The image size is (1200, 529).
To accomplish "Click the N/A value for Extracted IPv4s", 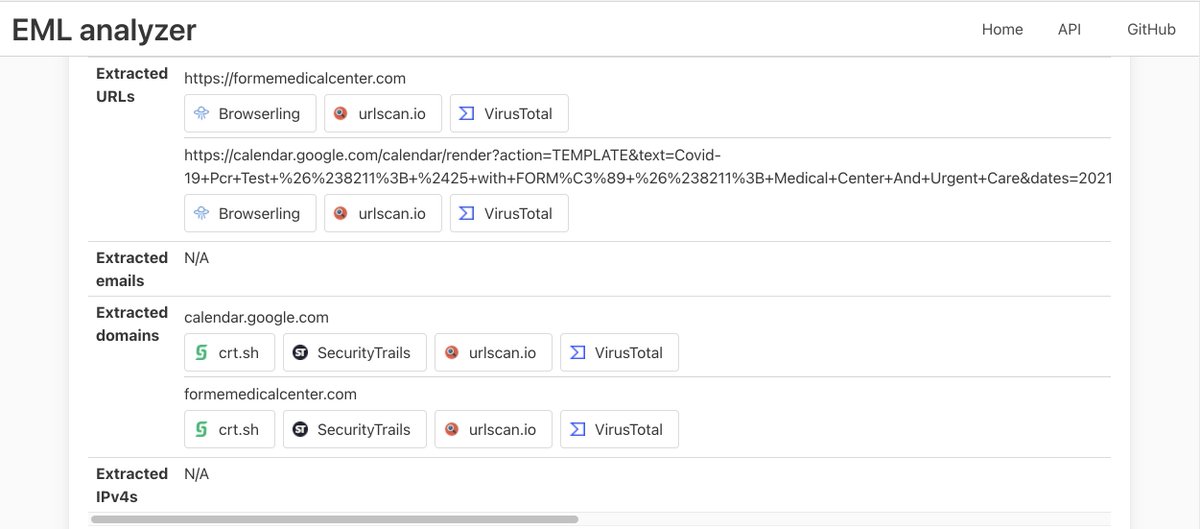I will pyautogui.click(x=197, y=474).
